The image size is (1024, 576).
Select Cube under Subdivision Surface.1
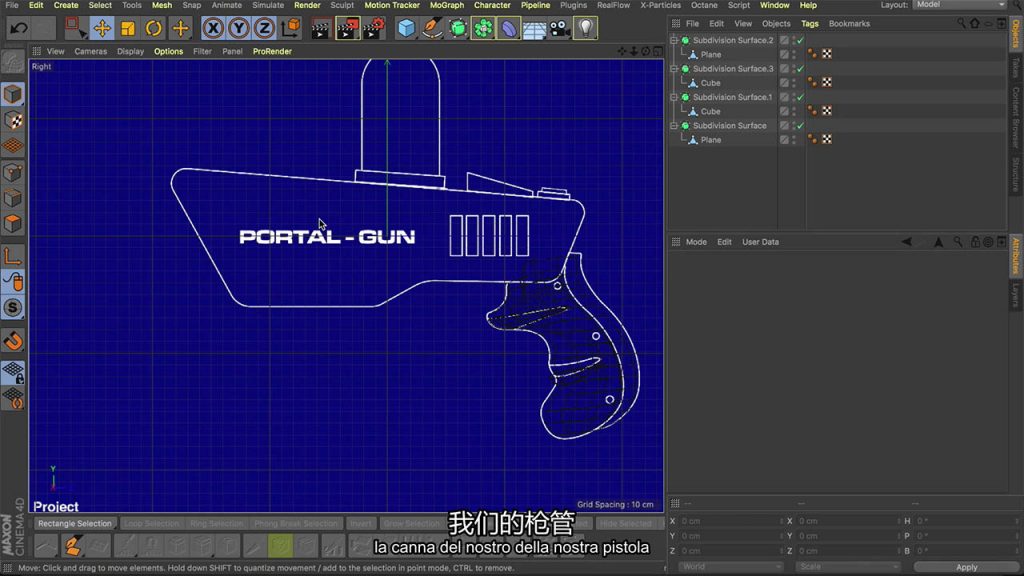click(x=711, y=112)
